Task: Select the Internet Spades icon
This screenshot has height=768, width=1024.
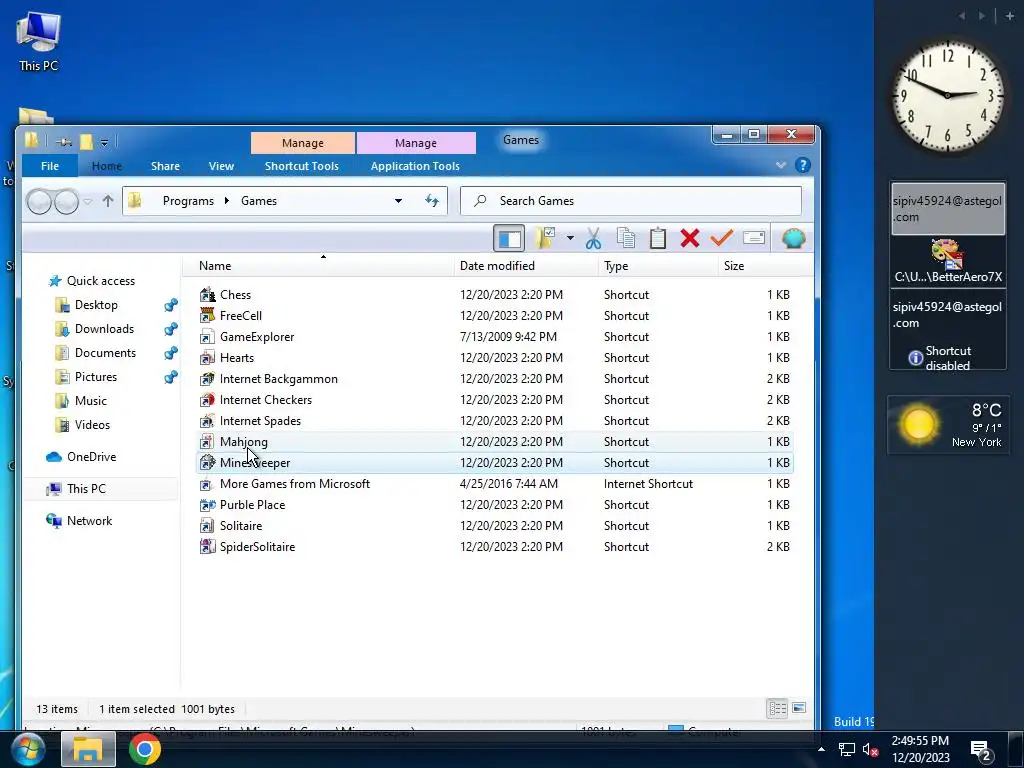Action: pos(207,421)
